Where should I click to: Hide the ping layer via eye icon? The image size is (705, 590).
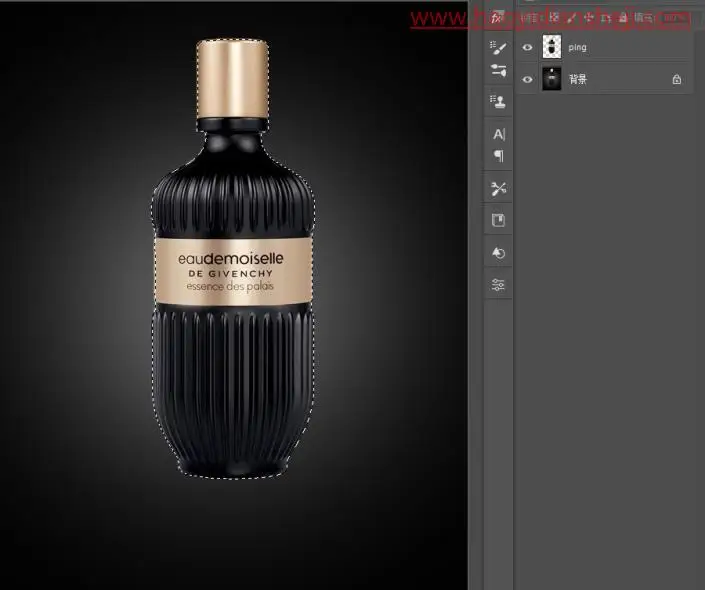[x=527, y=47]
